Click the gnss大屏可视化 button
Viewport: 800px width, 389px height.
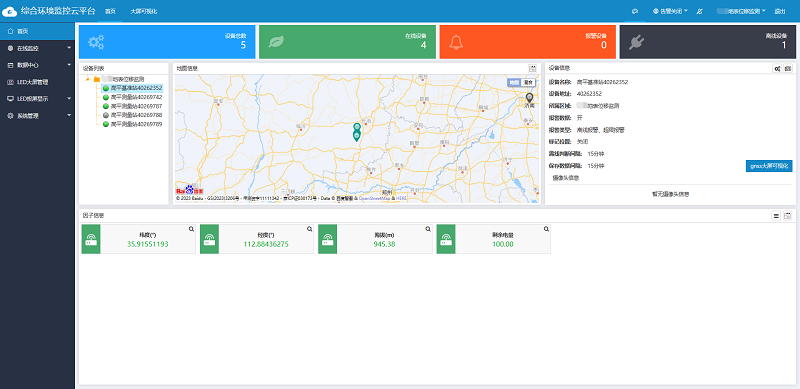(769, 166)
